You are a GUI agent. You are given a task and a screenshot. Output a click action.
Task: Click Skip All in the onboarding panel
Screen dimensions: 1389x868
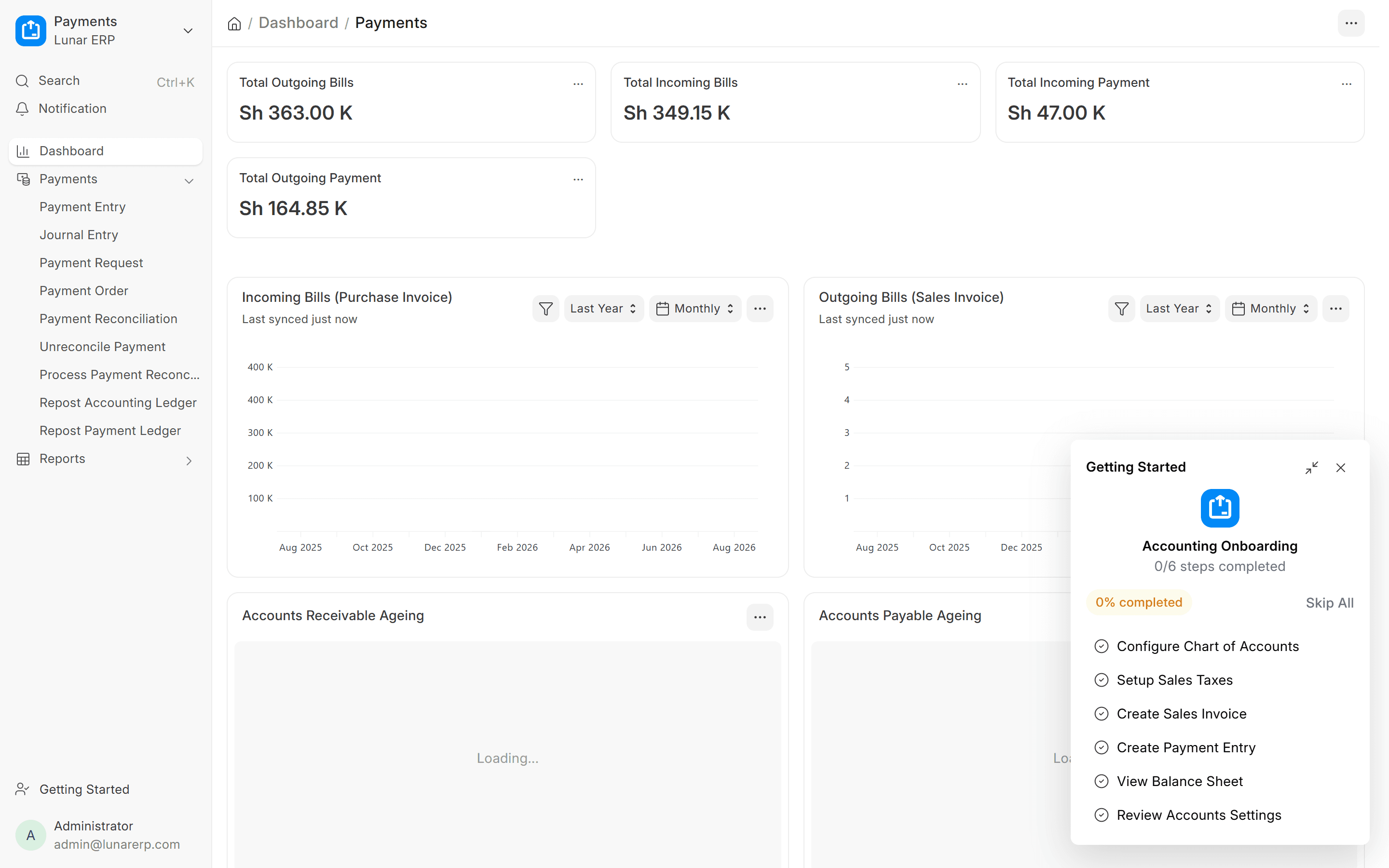(1329, 603)
